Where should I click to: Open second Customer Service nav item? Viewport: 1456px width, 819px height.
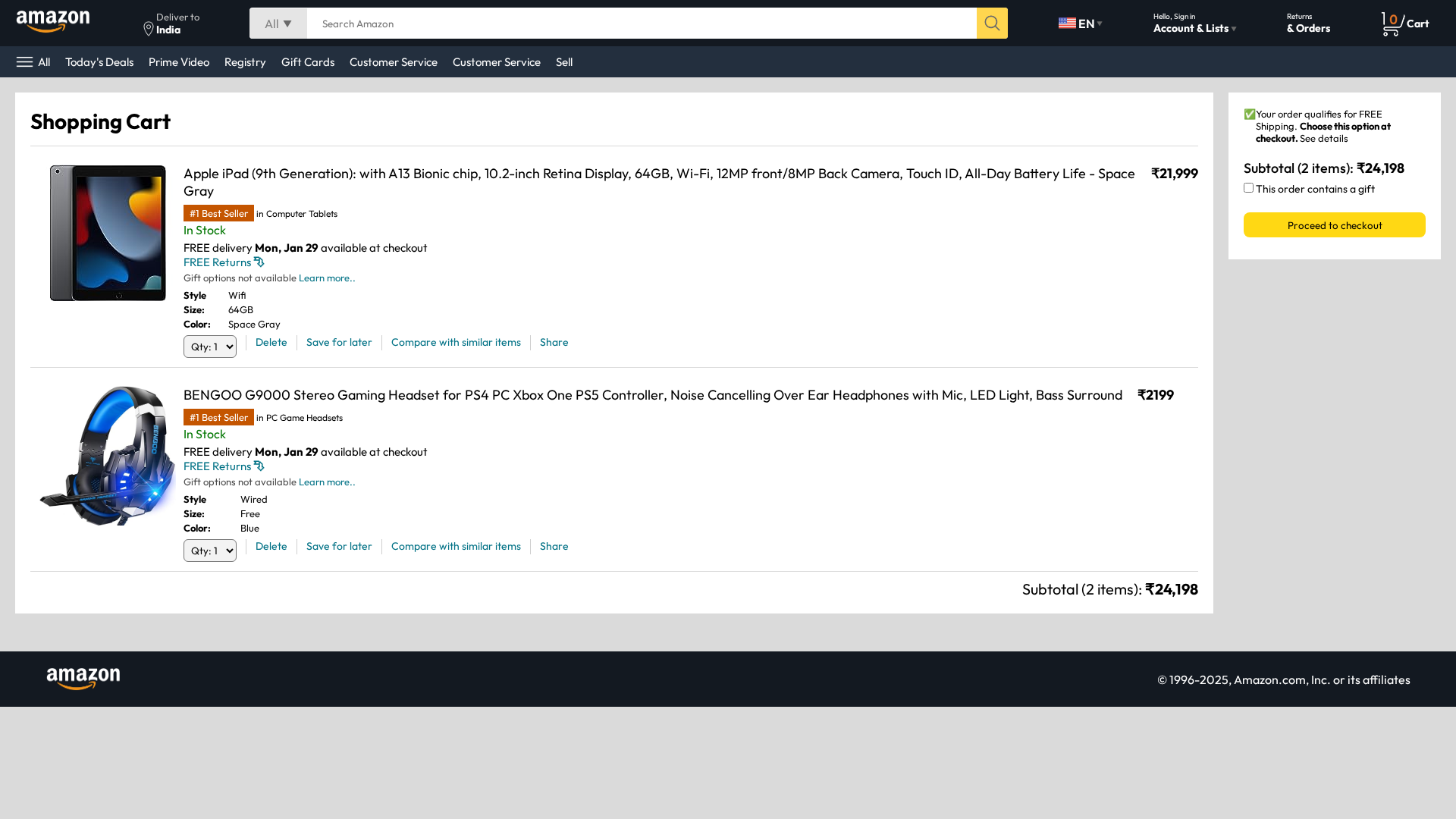click(x=497, y=62)
